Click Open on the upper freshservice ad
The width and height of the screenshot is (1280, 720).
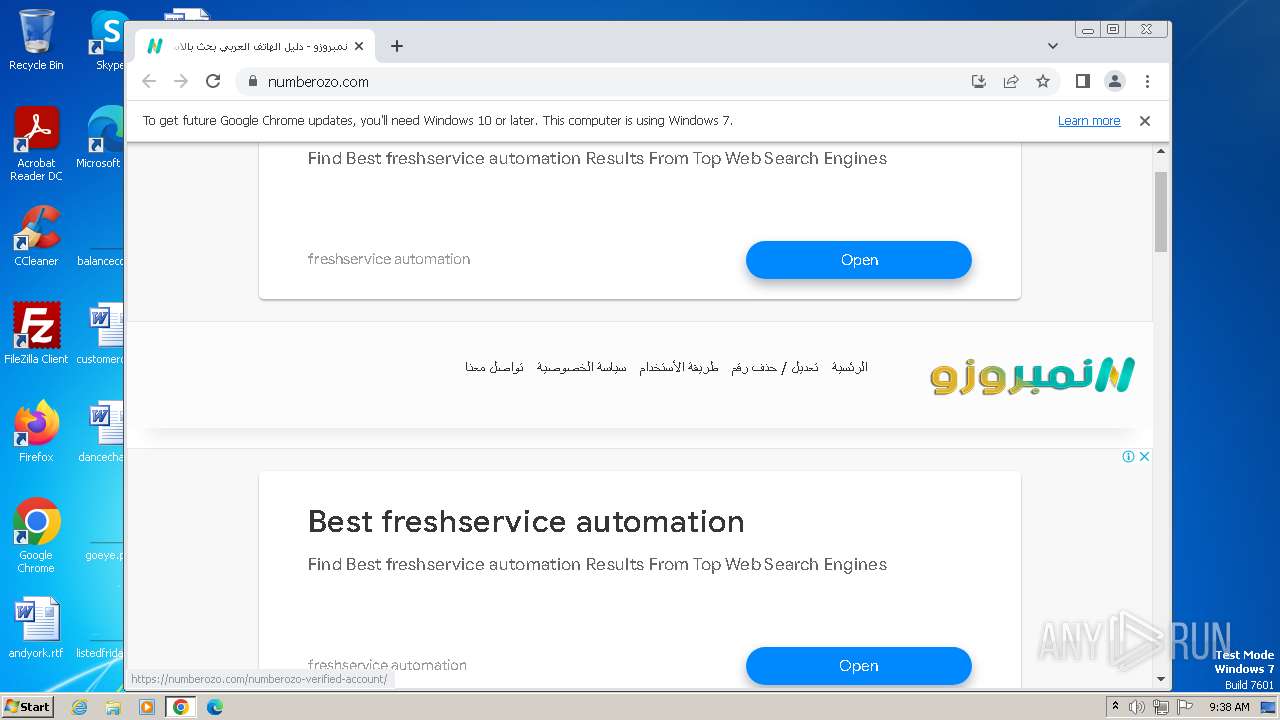[858, 260]
